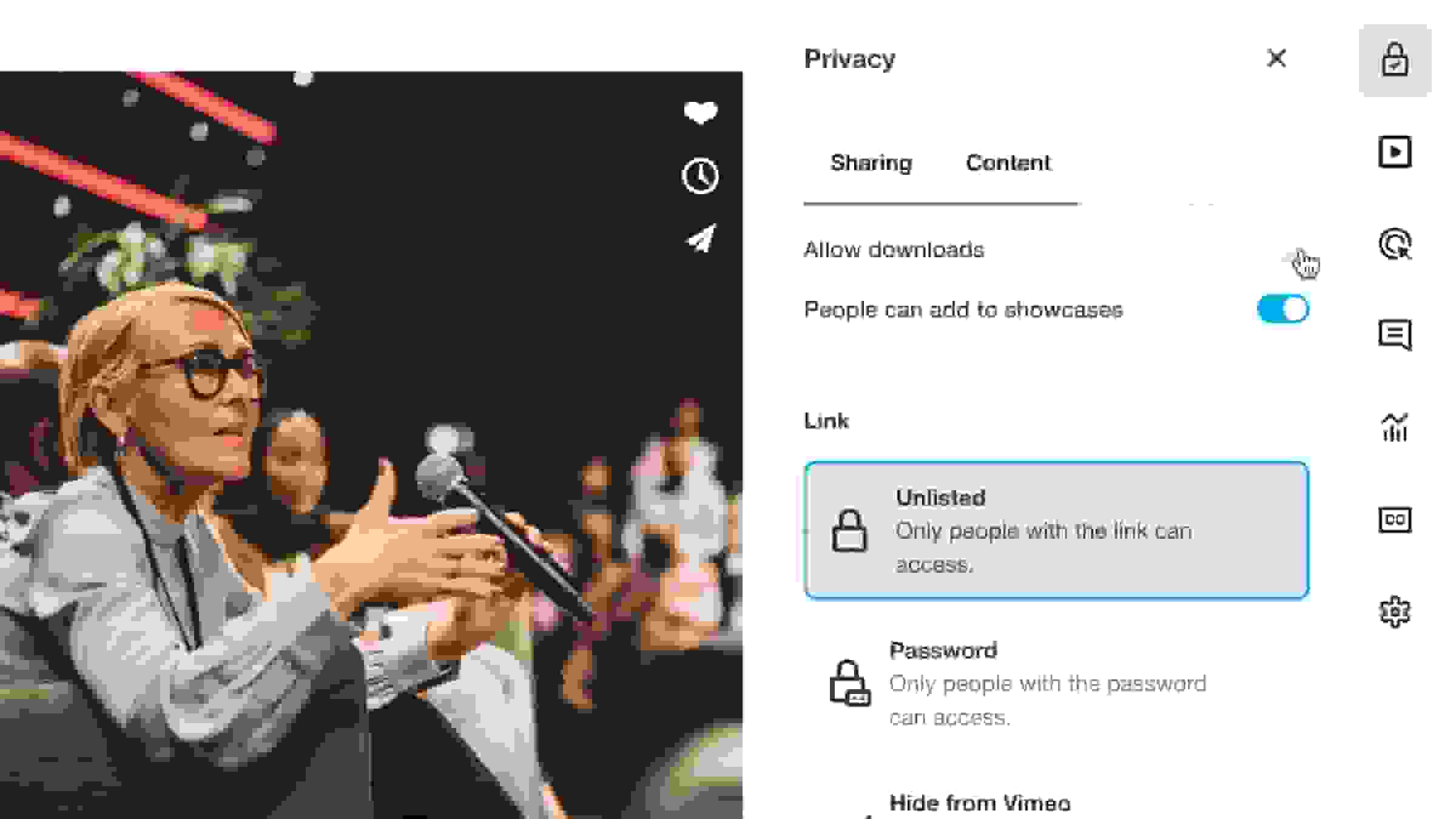Close the Privacy panel
Viewport: 1456px width, 819px height.
click(x=1276, y=58)
